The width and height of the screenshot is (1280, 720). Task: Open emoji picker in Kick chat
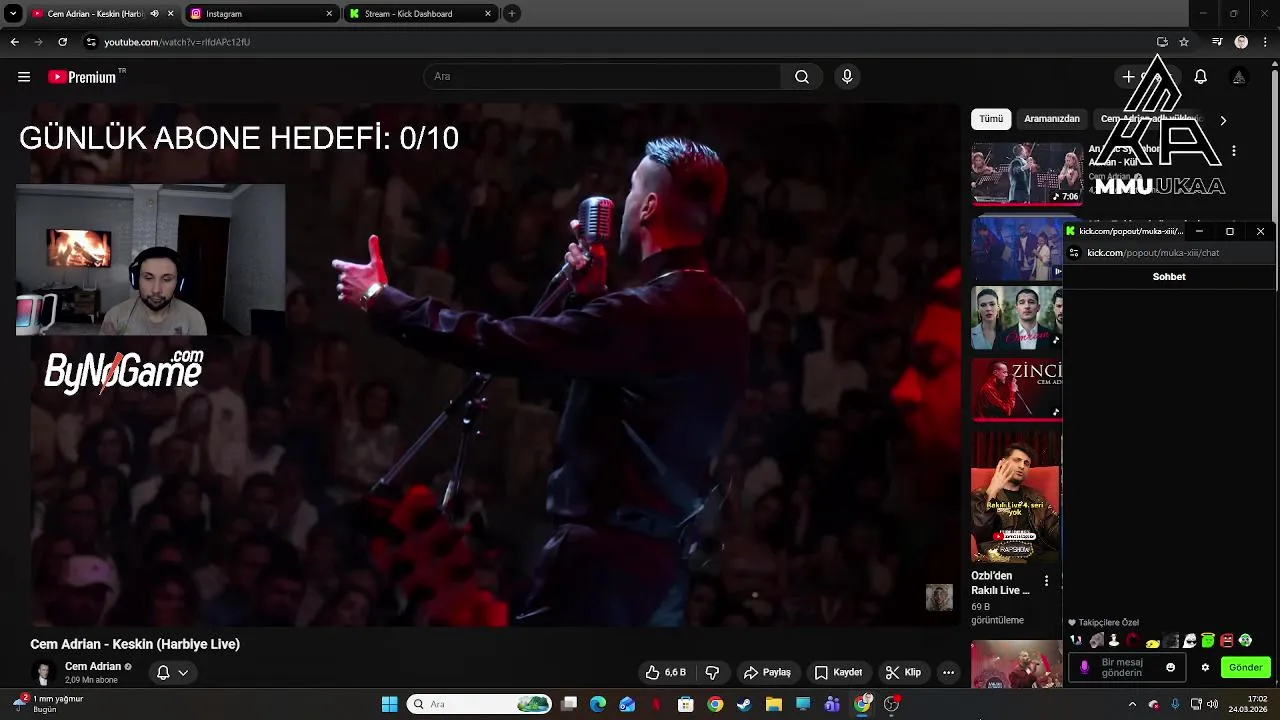click(1170, 667)
